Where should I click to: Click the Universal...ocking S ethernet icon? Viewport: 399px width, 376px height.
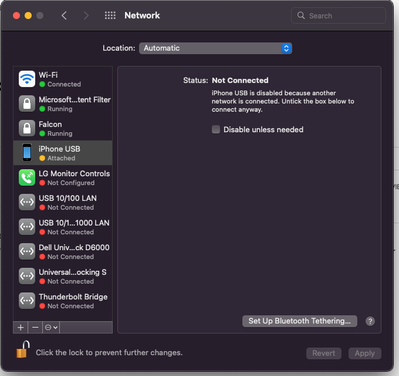pos(27,276)
